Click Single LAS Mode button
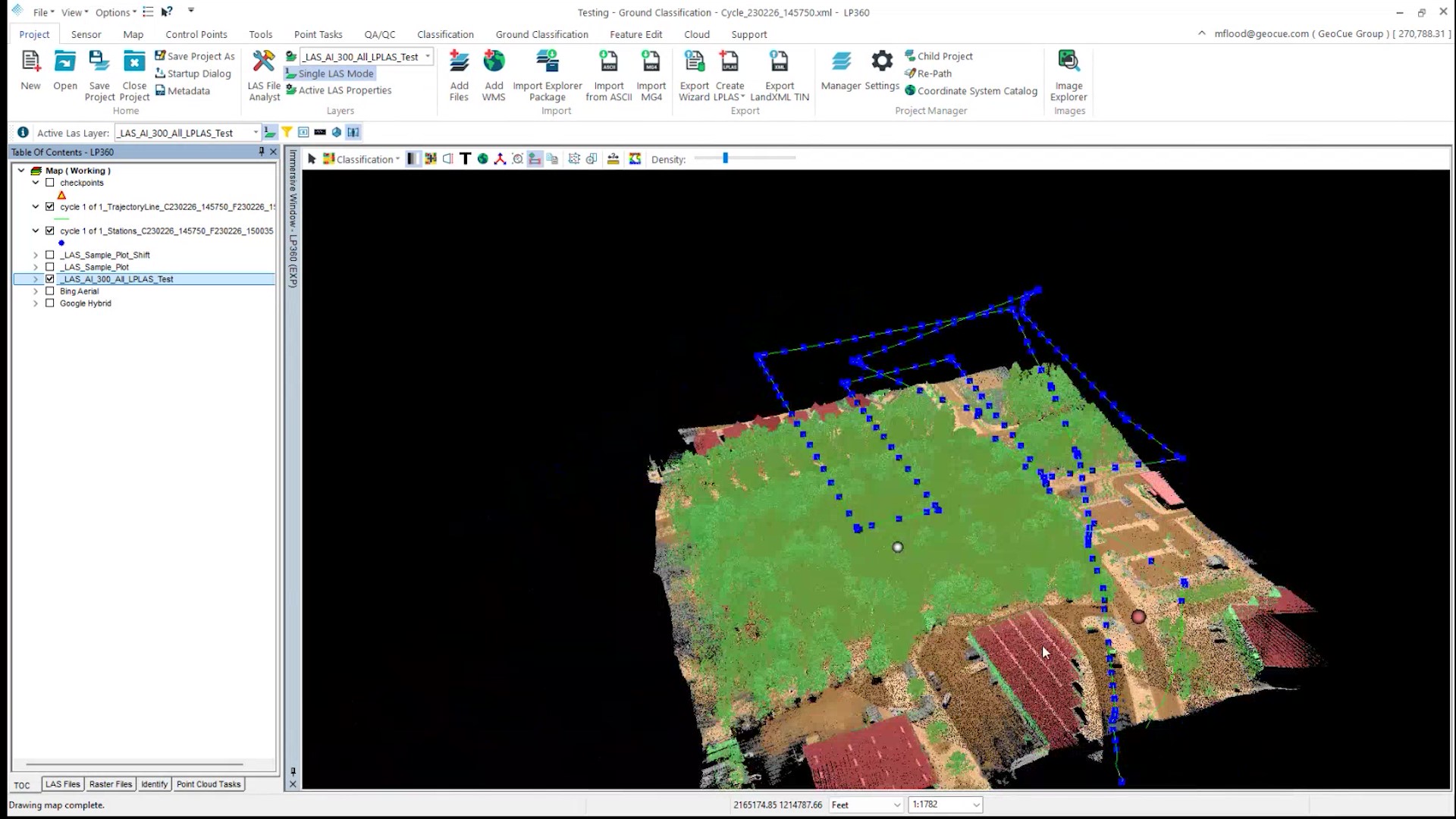The height and width of the screenshot is (819, 1456). (x=335, y=74)
